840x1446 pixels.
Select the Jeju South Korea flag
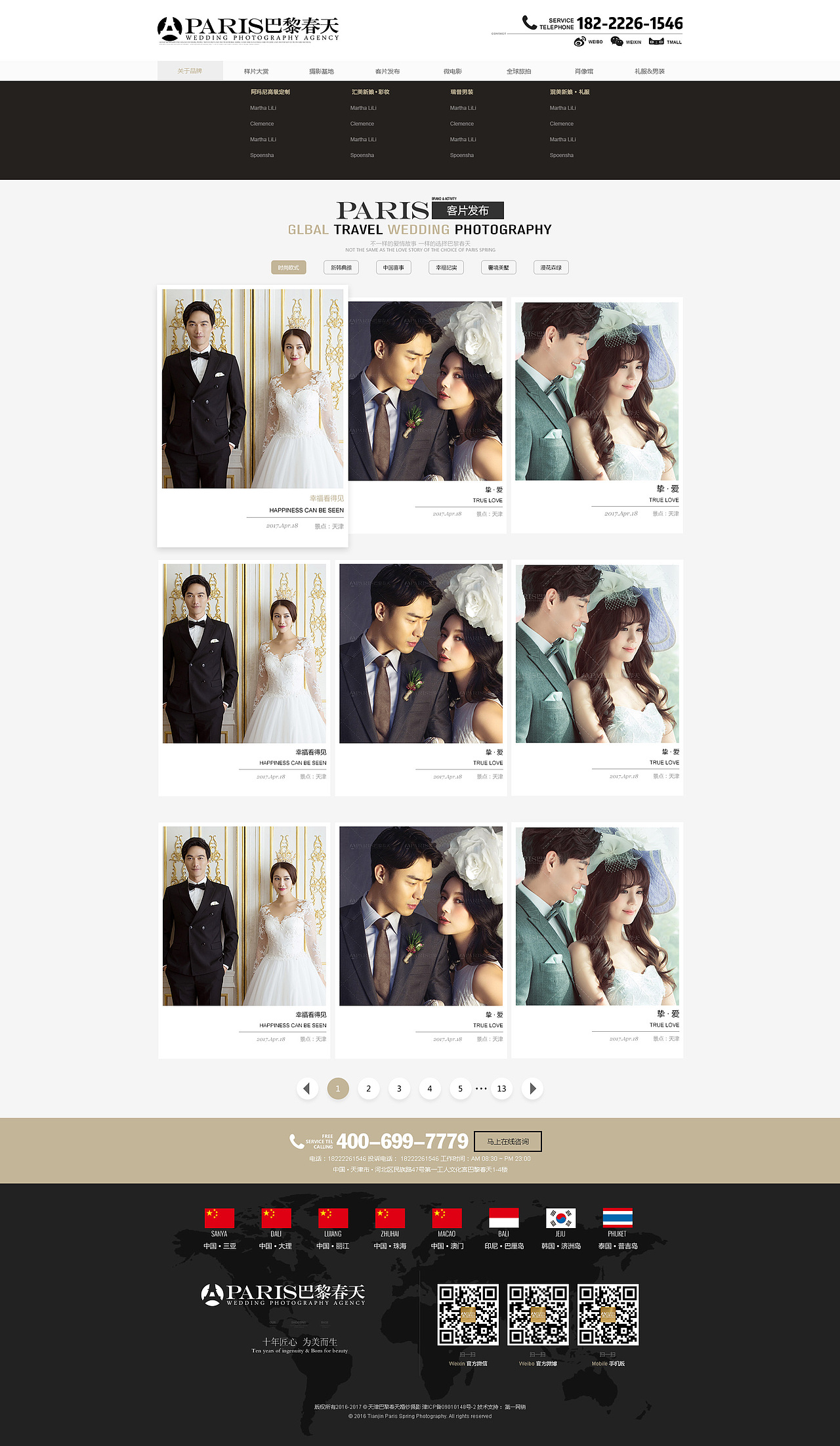pyautogui.click(x=560, y=1218)
